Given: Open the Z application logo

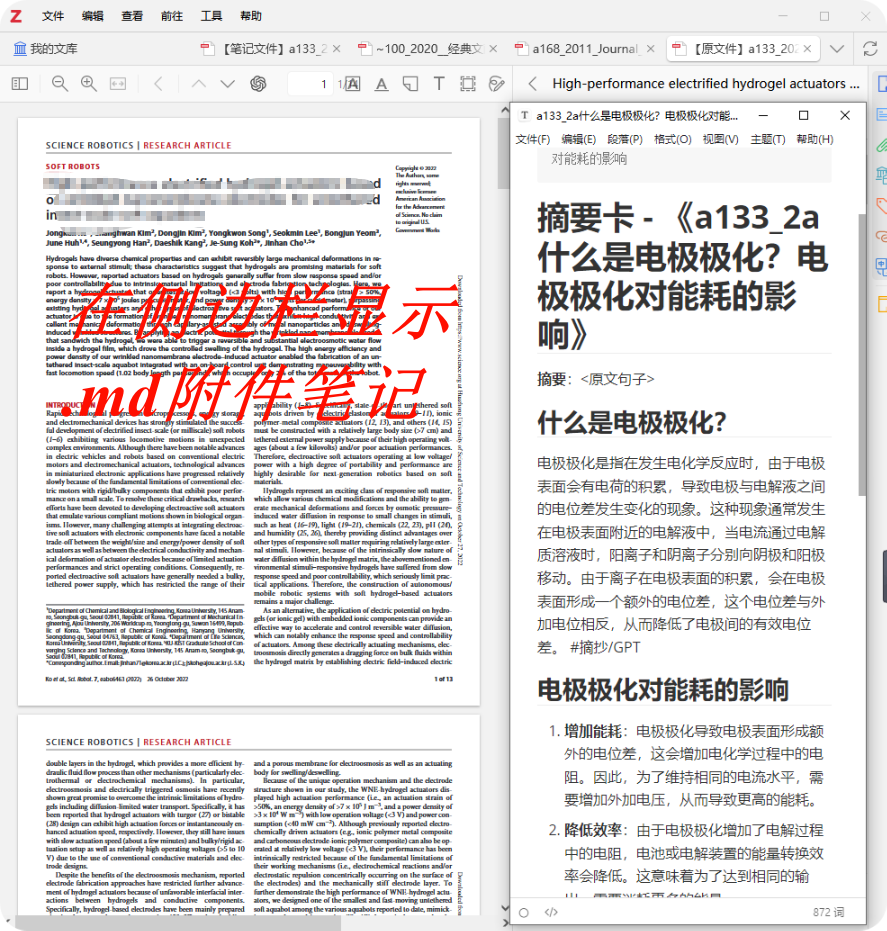Looking at the screenshot, I should click(x=16, y=16).
